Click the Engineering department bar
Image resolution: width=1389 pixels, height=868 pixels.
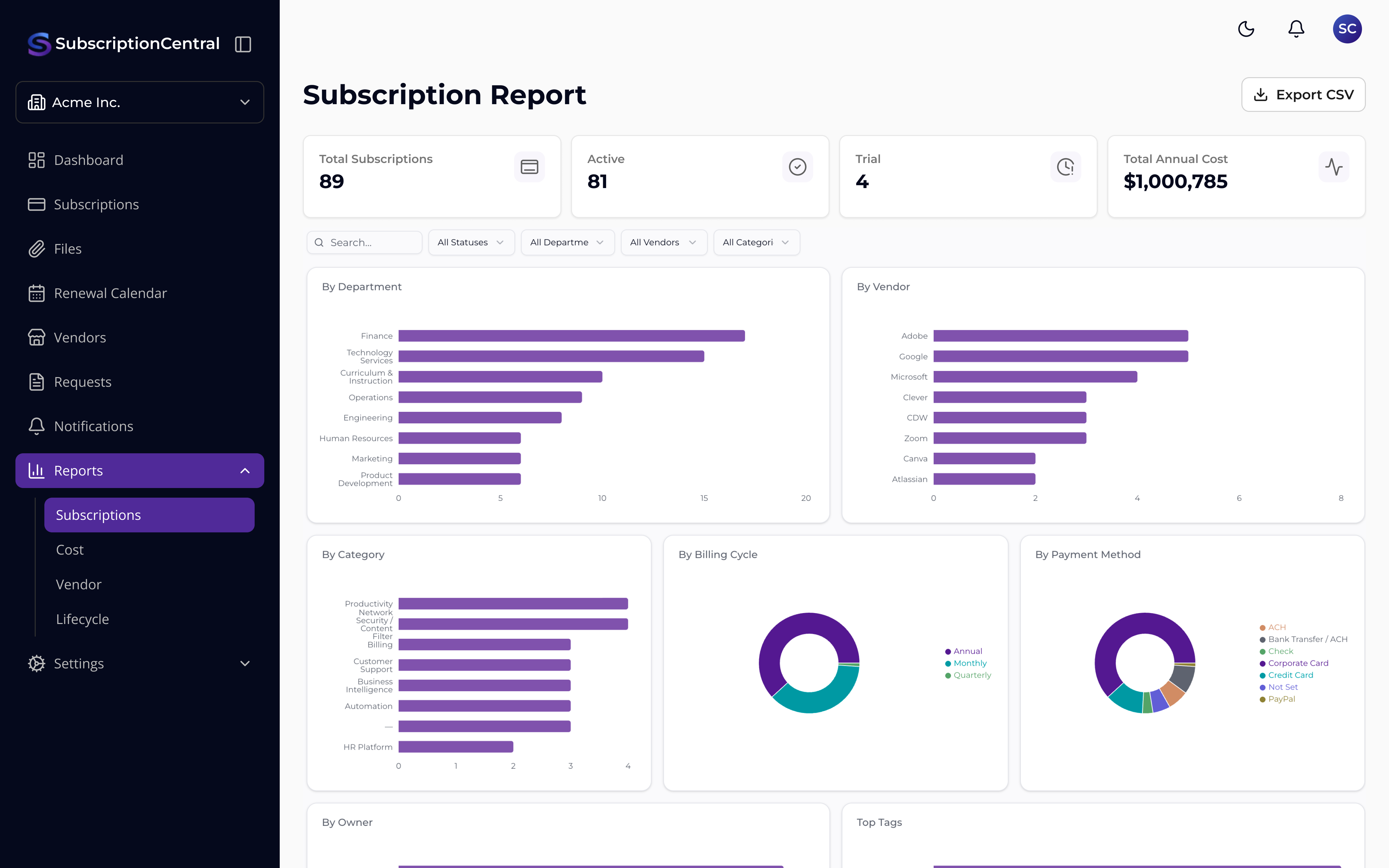click(x=480, y=418)
